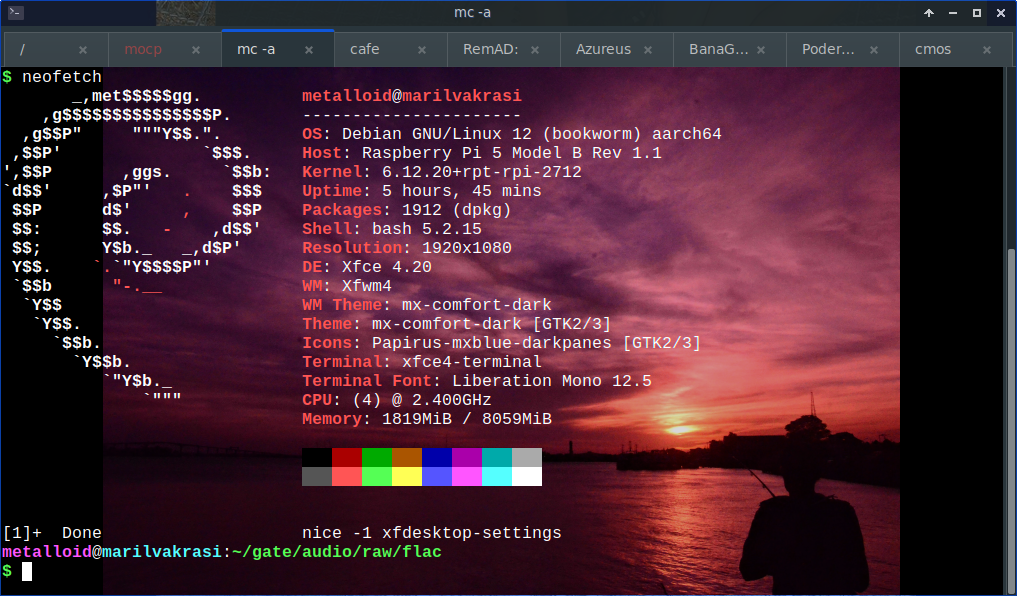Close the Azureus tab
This screenshot has height=596, width=1017.
(x=648, y=50)
